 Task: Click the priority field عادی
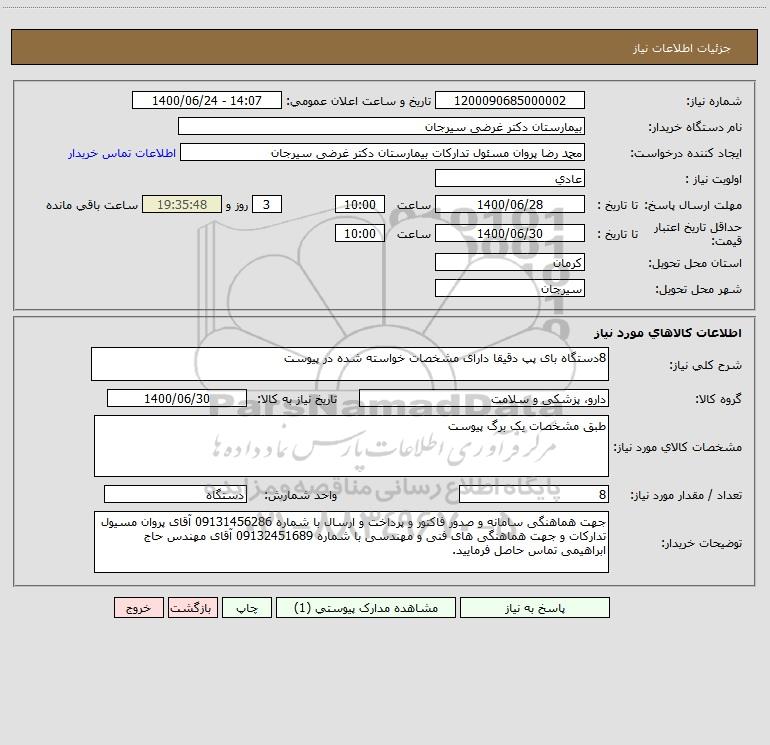pos(510,178)
